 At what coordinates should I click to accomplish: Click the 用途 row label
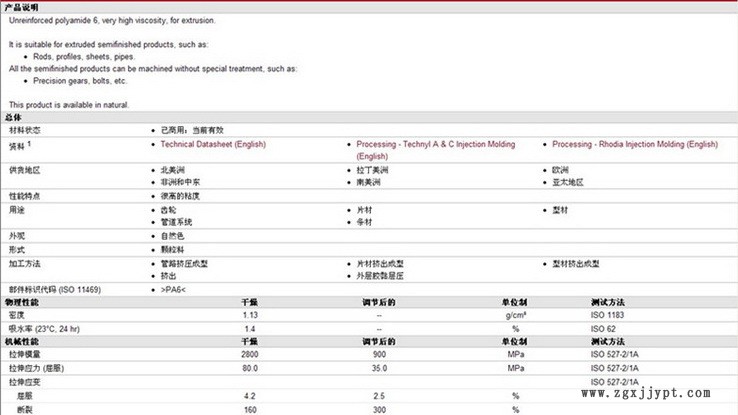coord(16,210)
